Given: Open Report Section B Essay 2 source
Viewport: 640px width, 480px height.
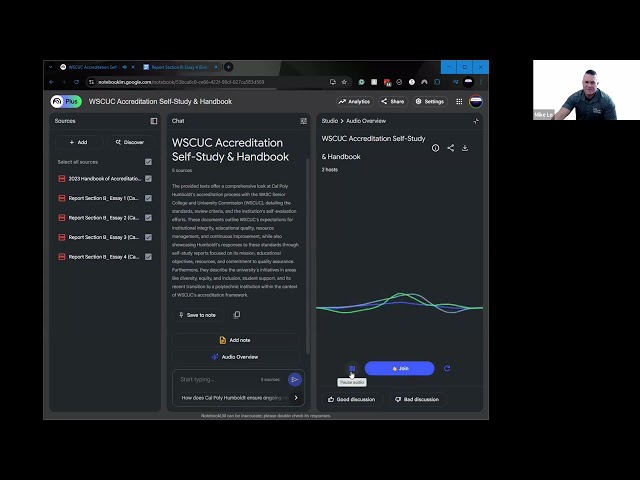Looking at the screenshot, I should point(104,218).
